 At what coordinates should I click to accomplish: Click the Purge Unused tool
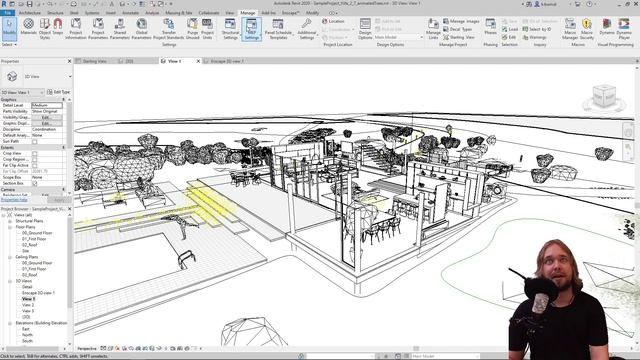192,29
